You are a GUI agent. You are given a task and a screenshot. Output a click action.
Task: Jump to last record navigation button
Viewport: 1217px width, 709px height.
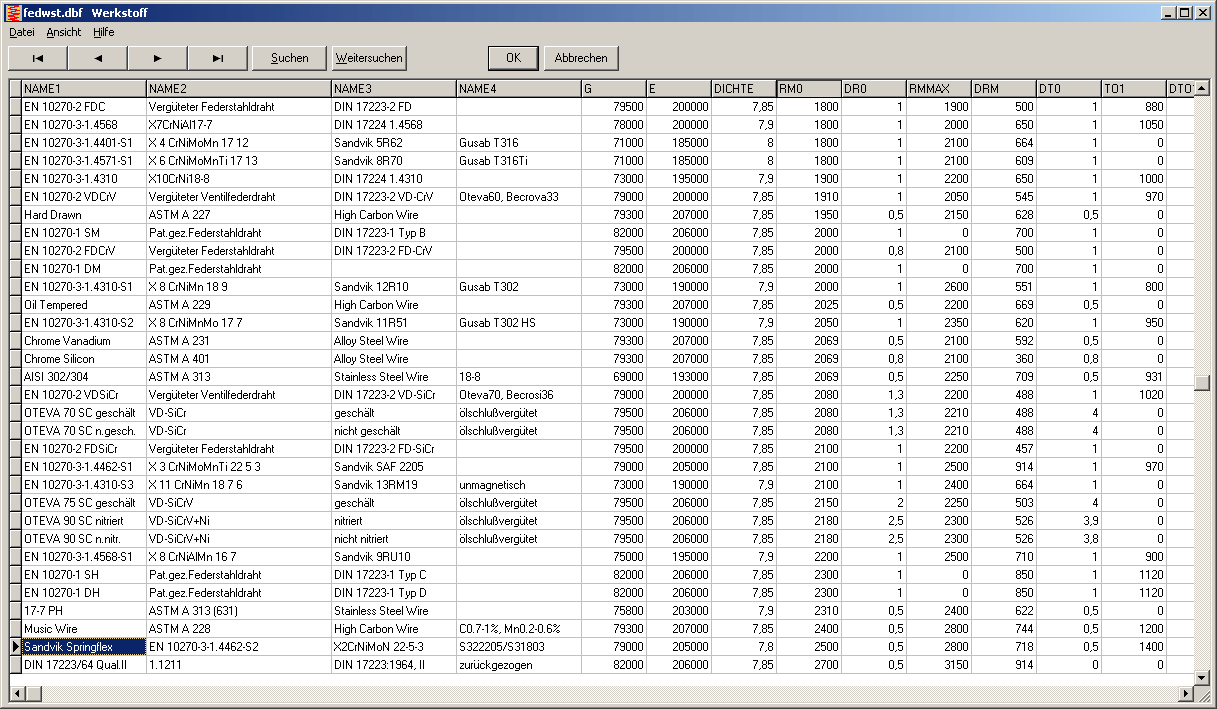218,58
